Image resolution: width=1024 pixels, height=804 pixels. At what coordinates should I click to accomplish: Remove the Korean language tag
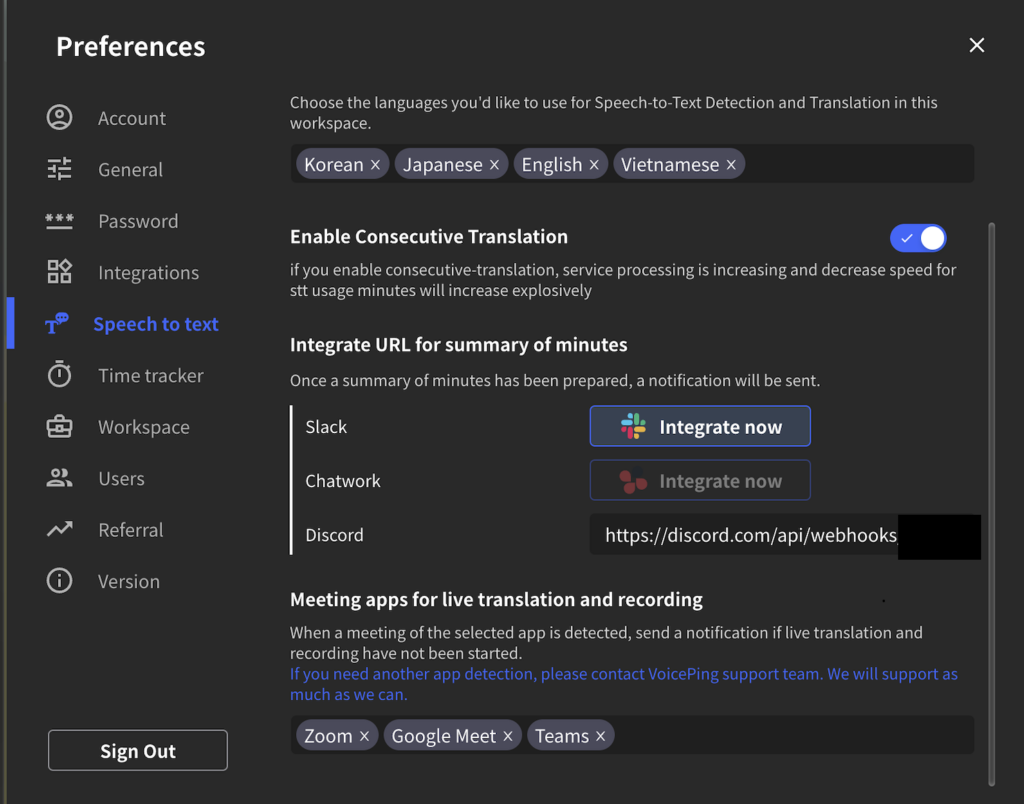pyautogui.click(x=375, y=165)
